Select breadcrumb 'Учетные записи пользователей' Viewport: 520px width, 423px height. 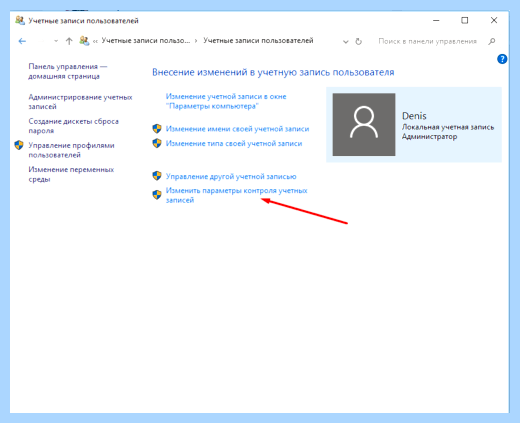click(258, 41)
